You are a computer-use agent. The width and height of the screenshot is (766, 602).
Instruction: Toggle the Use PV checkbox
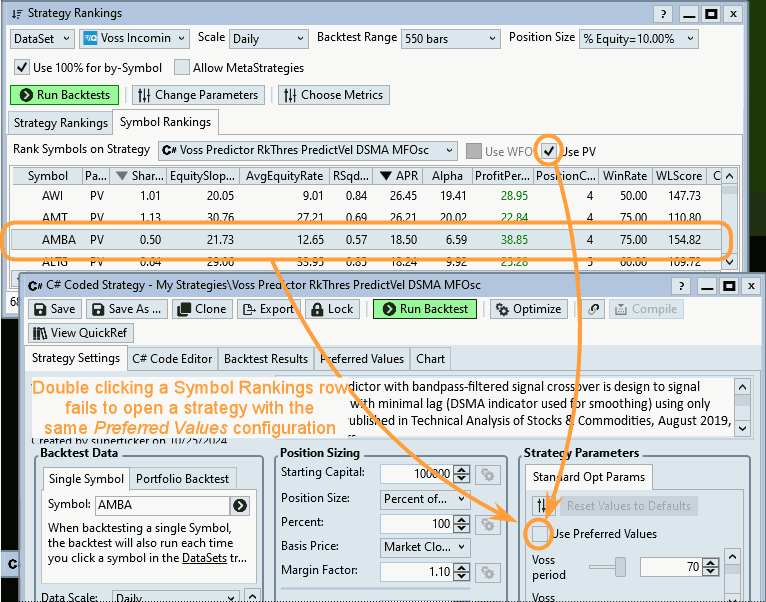tap(549, 151)
